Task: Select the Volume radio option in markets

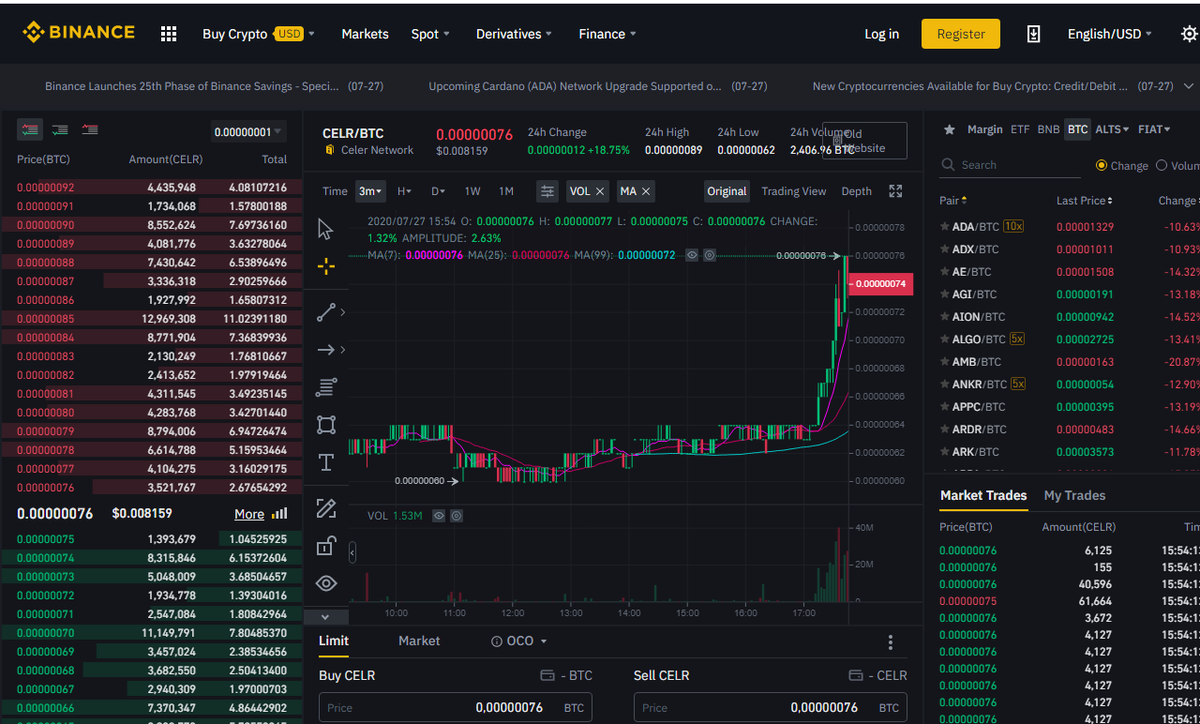Action: (x=1162, y=166)
